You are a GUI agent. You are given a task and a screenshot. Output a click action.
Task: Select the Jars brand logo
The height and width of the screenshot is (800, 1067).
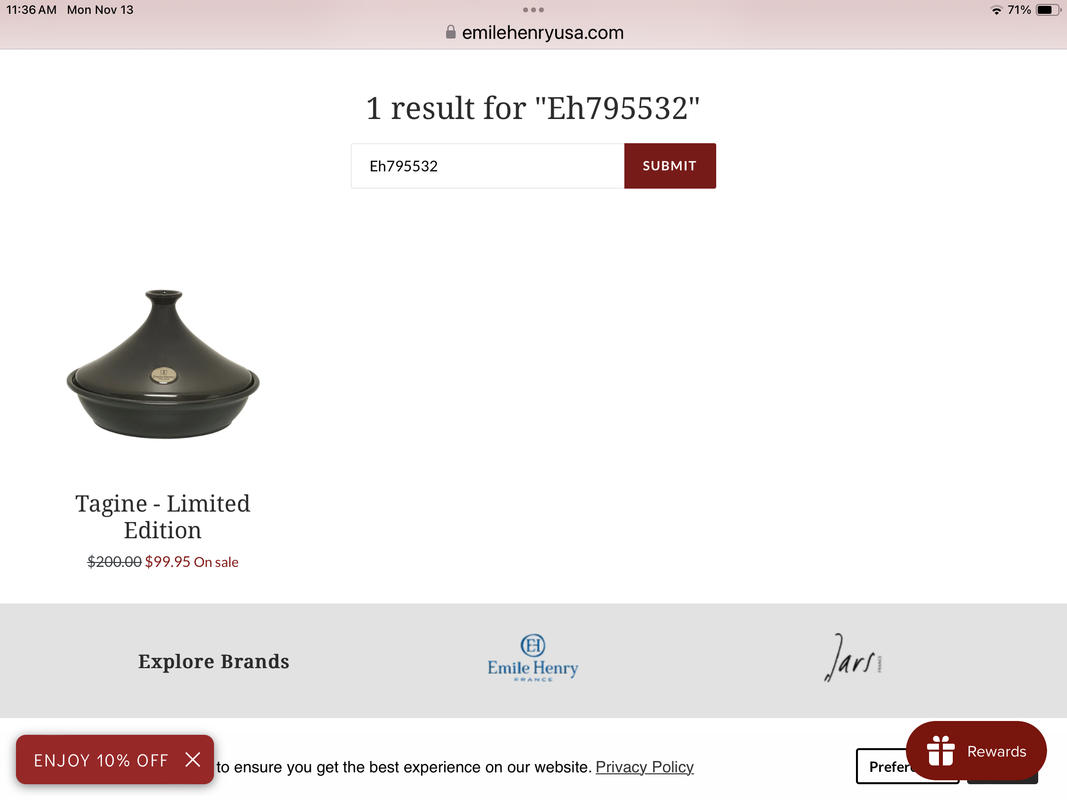[853, 658]
